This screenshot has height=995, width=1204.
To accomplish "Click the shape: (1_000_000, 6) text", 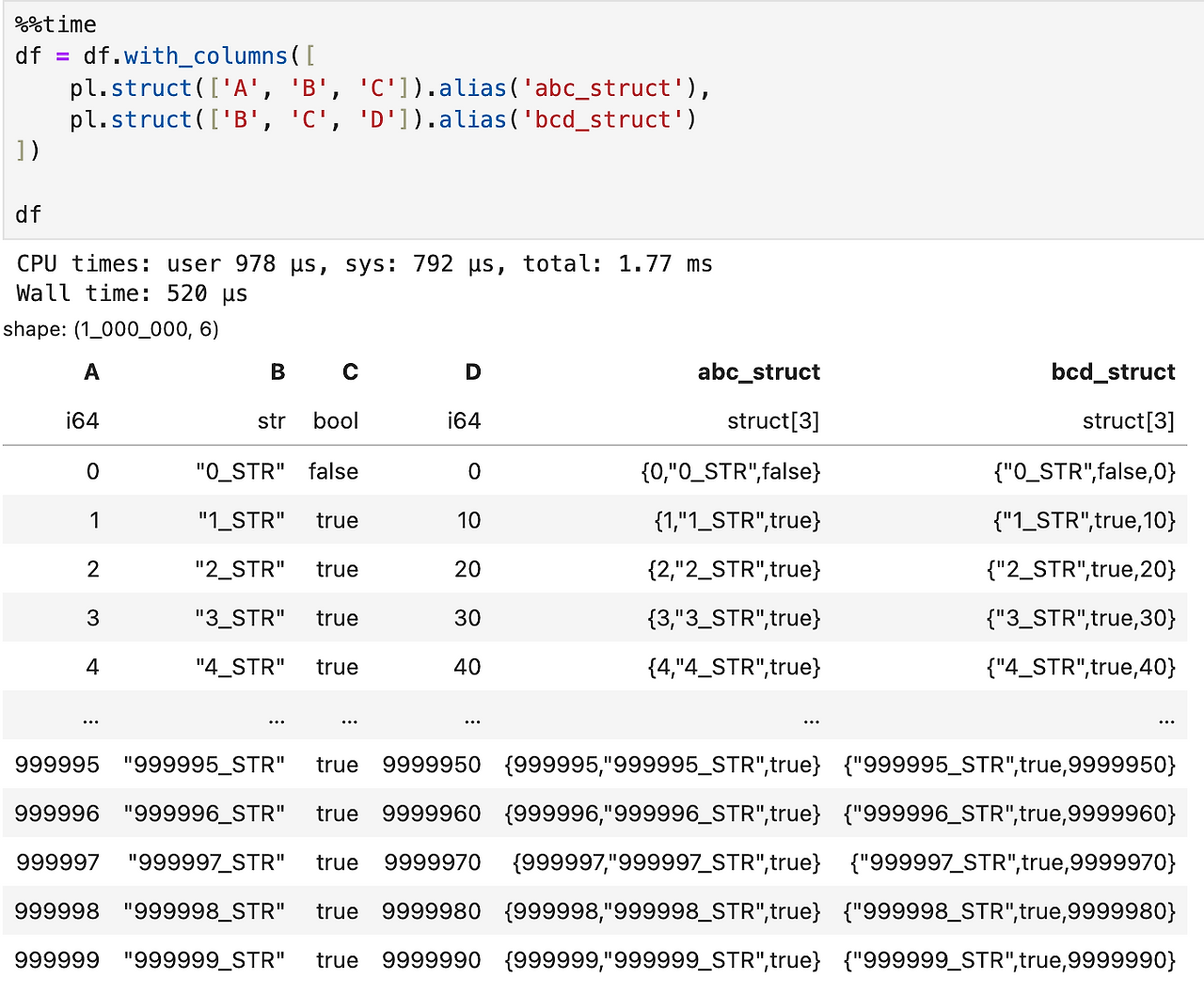I will pyautogui.click(x=111, y=329).
